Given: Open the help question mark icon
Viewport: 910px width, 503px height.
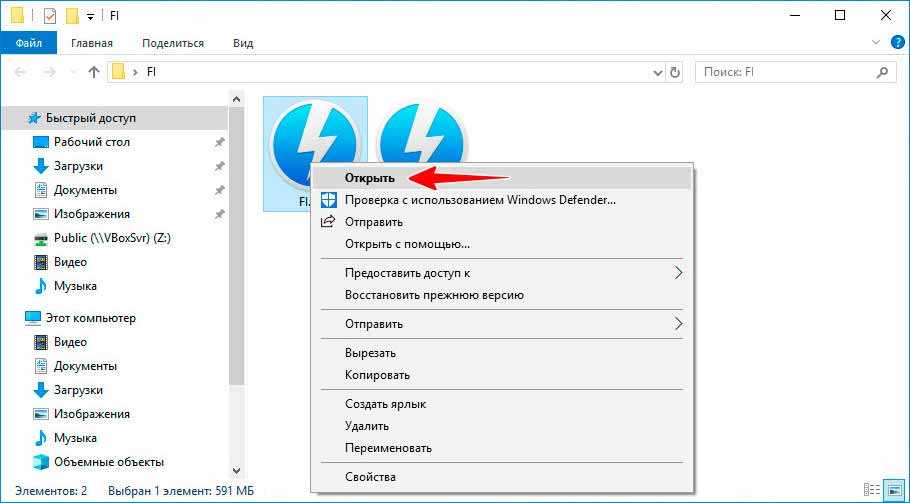Looking at the screenshot, I should 894,43.
